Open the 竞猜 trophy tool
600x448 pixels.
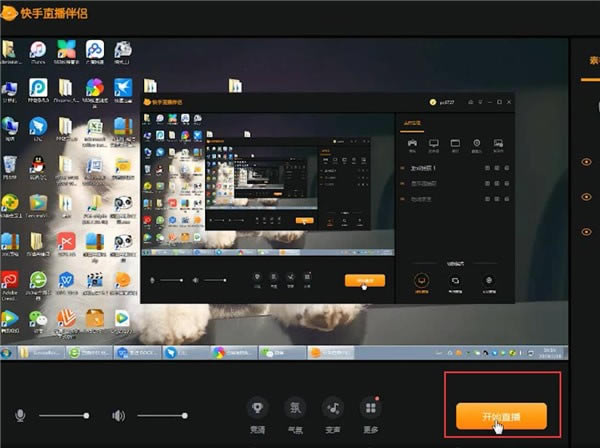(x=258, y=408)
